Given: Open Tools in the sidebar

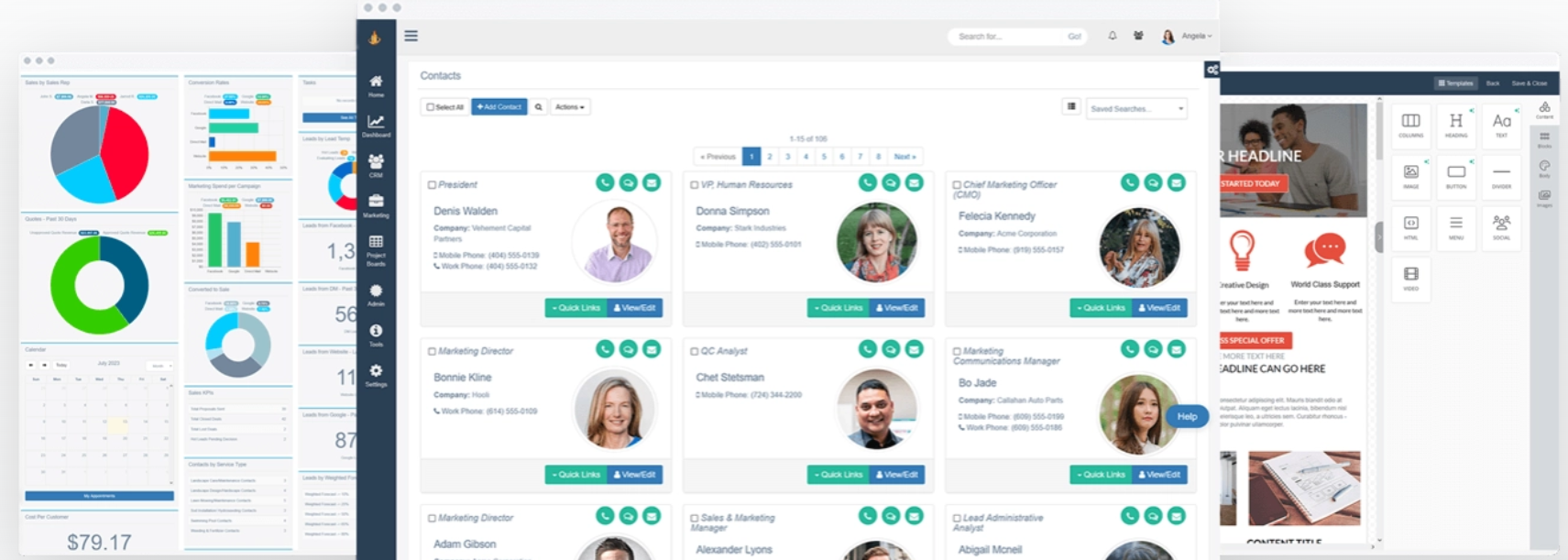Looking at the screenshot, I should [x=376, y=335].
